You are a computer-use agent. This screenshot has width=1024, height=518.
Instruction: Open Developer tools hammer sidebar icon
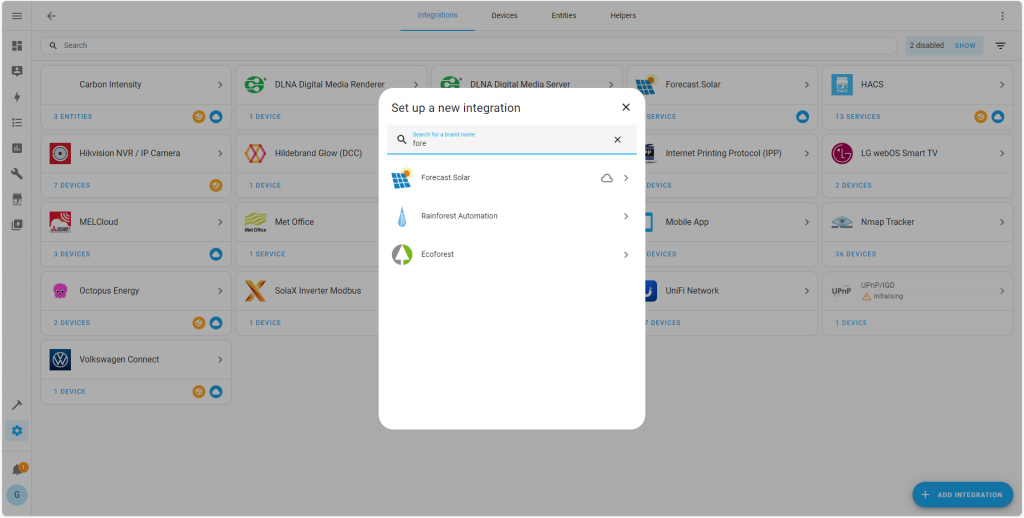pyautogui.click(x=17, y=405)
